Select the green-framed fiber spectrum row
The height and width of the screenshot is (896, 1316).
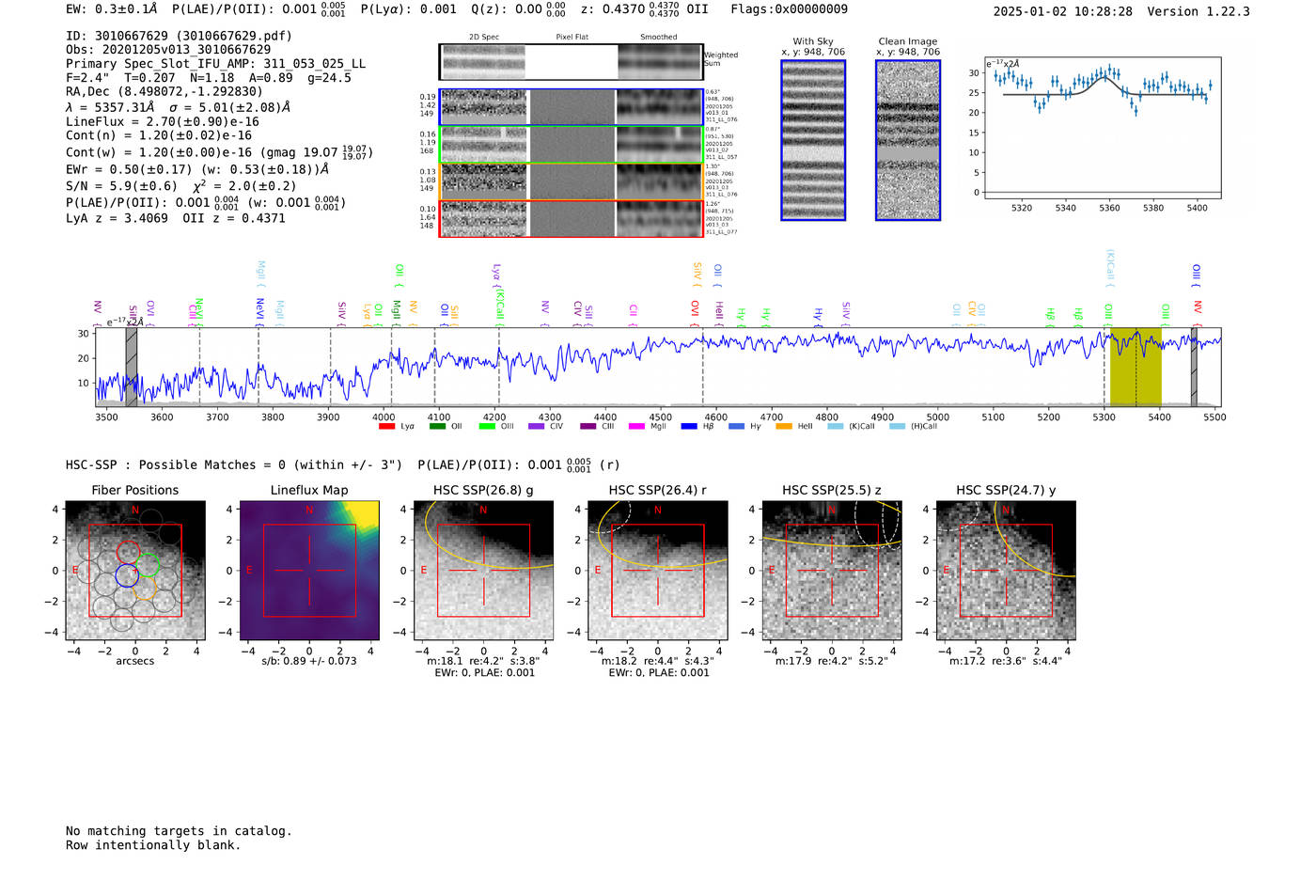tap(571, 145)
